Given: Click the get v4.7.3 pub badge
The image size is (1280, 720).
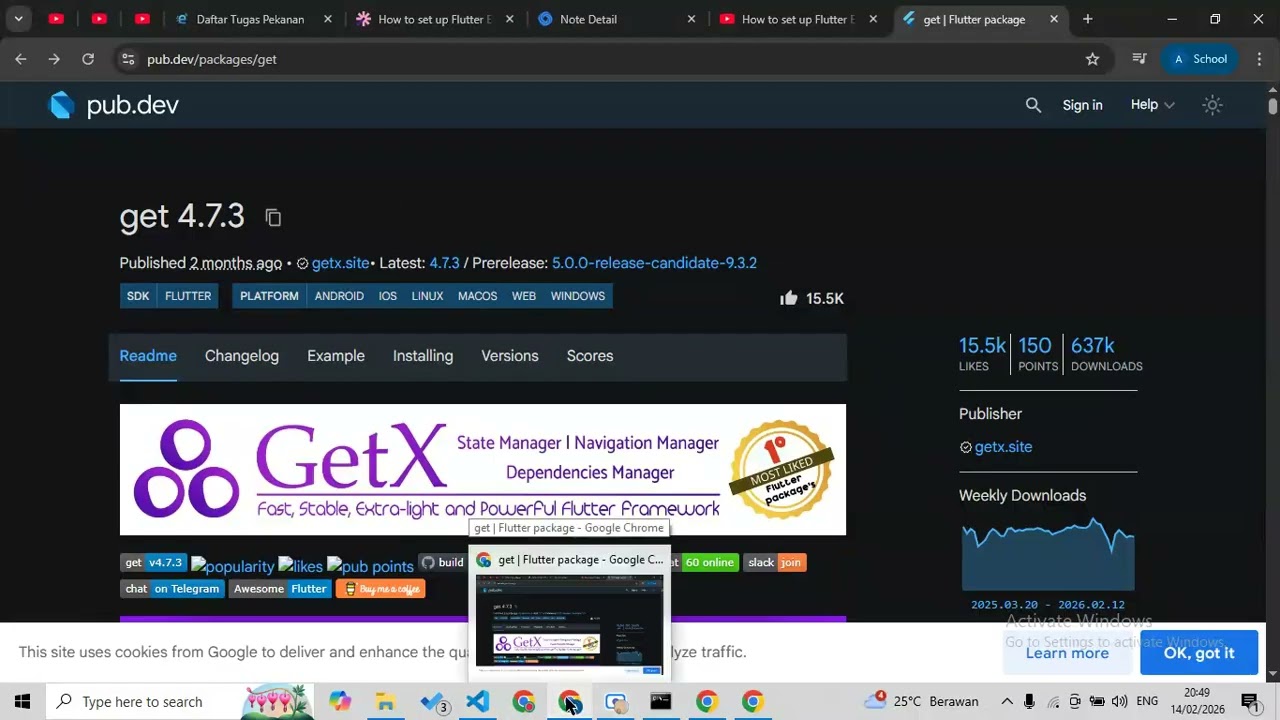Looking at the screenshot, I should pyautogui.click(x=153, y=563).
